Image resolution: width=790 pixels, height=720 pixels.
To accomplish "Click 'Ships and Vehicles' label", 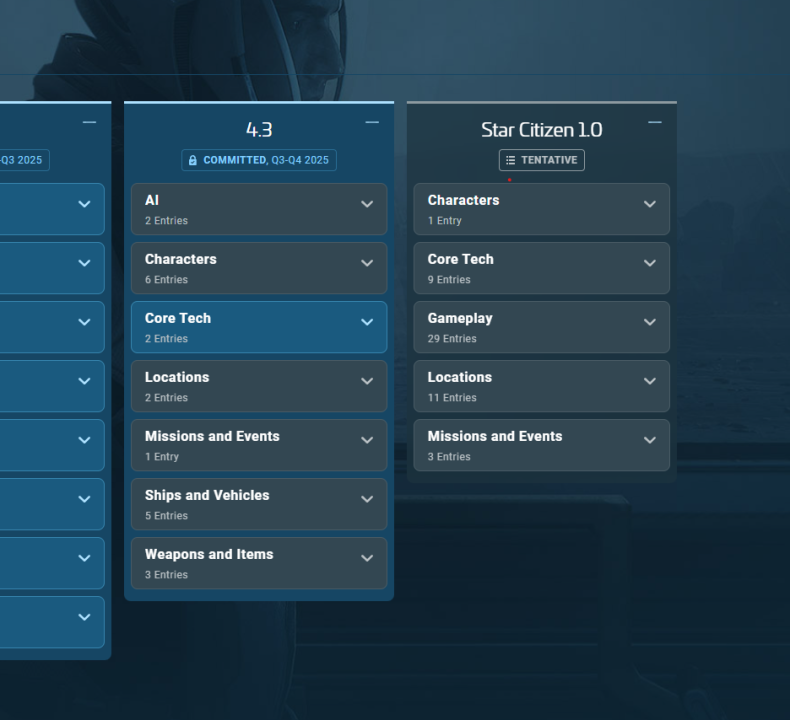I will [207, 495].
